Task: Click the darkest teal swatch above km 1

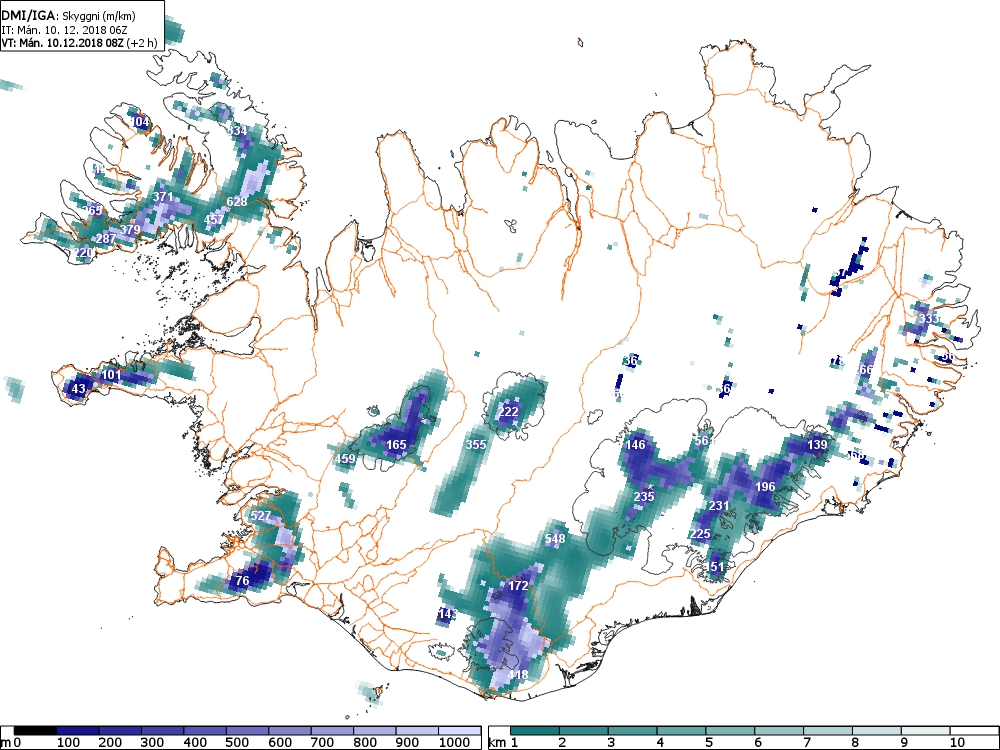Action: tap(535, 731)
